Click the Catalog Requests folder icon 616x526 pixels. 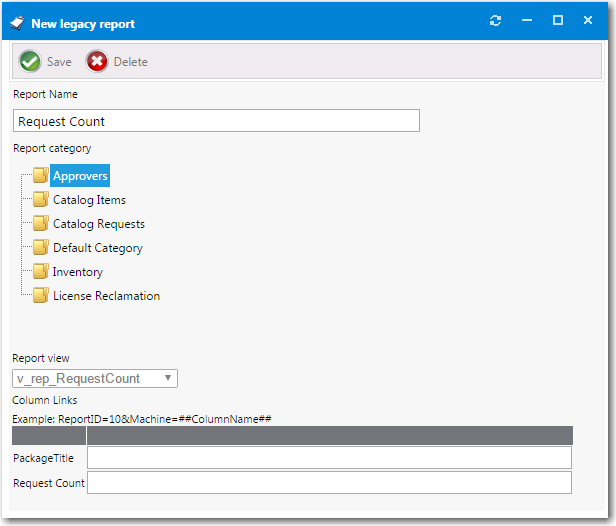click(40, 224)
